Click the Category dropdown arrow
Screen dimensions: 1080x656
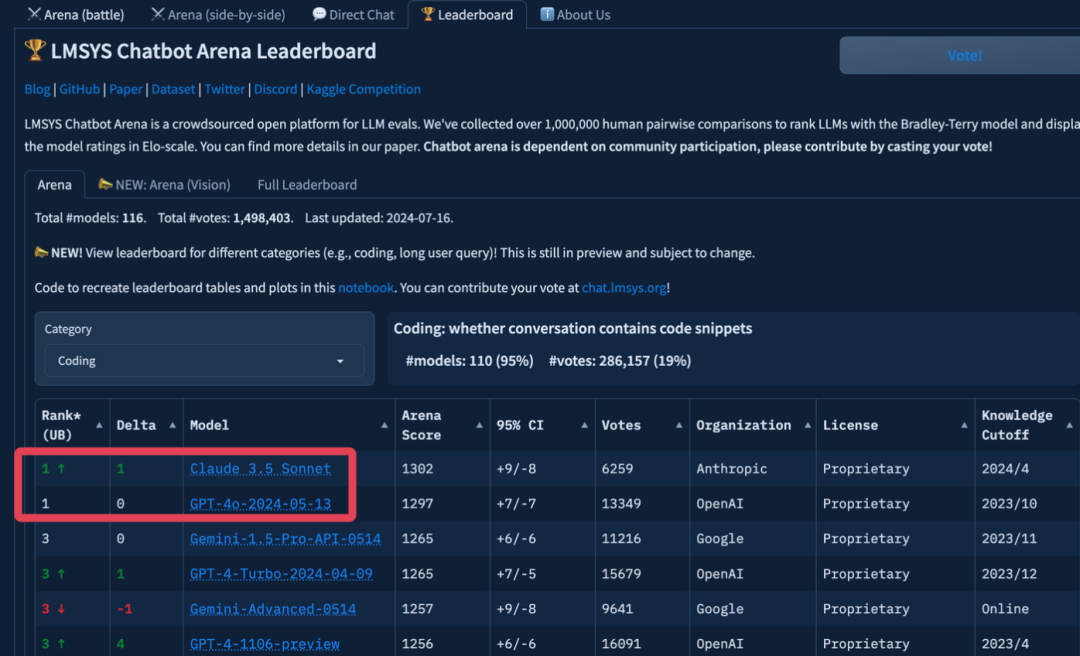click(340, 361)
